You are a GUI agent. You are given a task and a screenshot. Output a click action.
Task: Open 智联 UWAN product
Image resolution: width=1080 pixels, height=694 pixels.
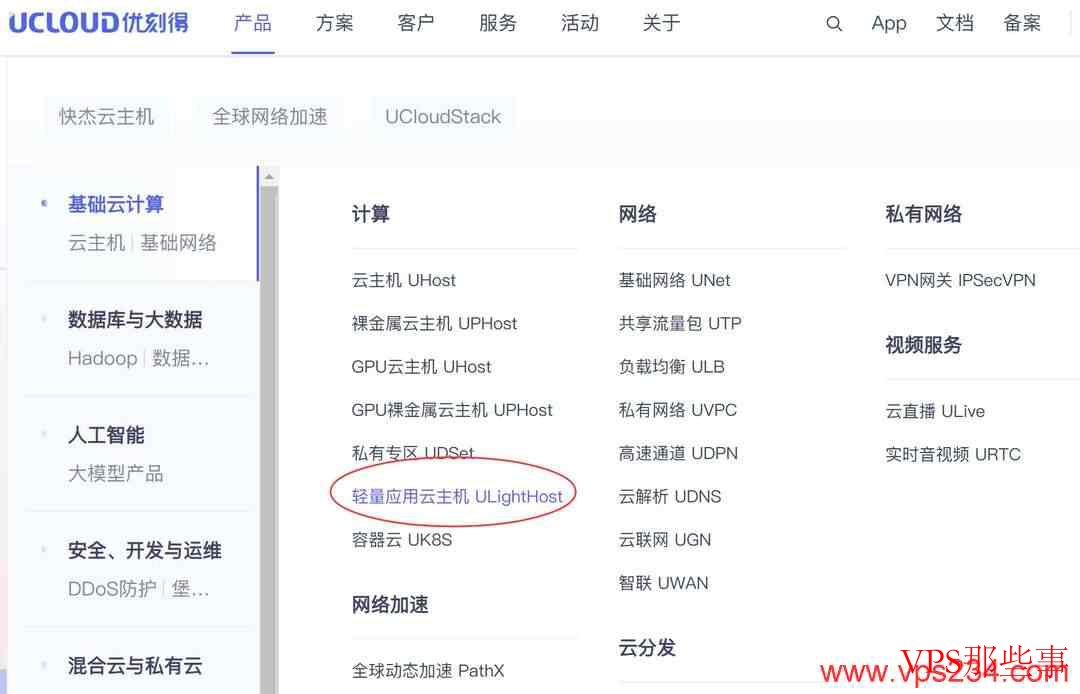pyautogui.click(x=663, y=583)
